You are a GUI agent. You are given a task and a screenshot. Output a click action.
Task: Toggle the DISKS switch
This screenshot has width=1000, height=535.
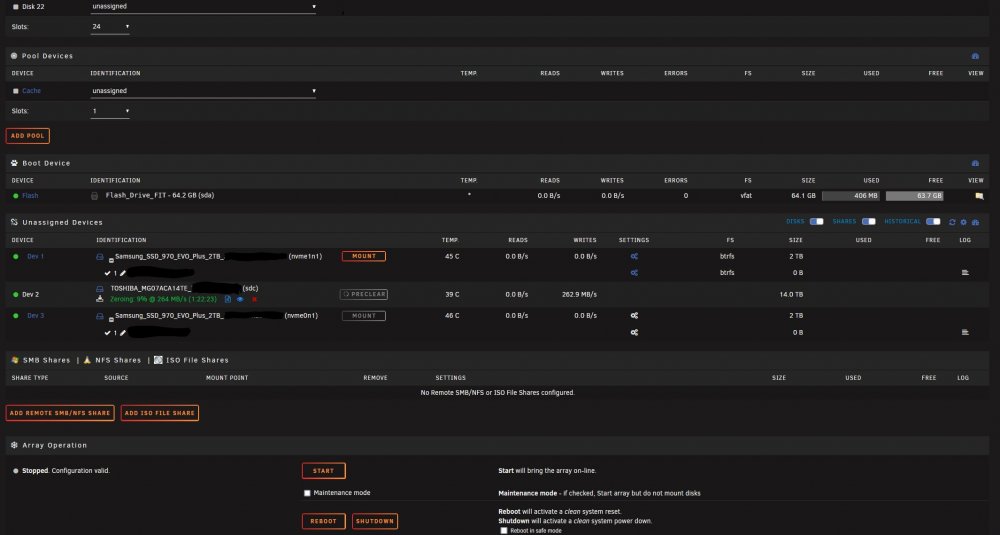(x=816, y=222)
